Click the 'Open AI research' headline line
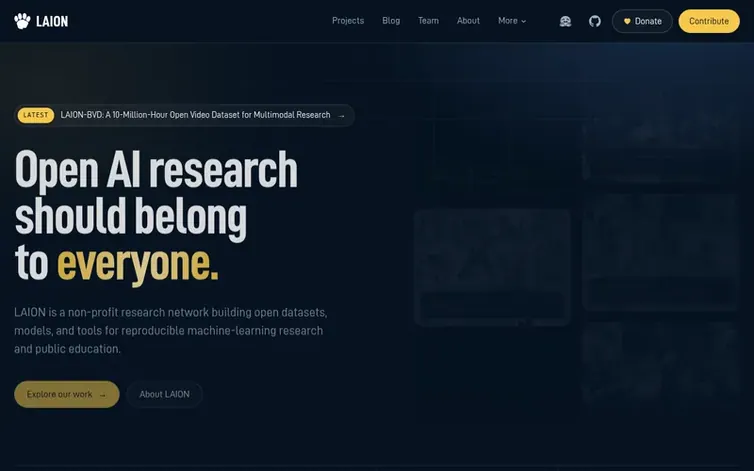This screenshot has height=471, width=754. coord(156,170)
